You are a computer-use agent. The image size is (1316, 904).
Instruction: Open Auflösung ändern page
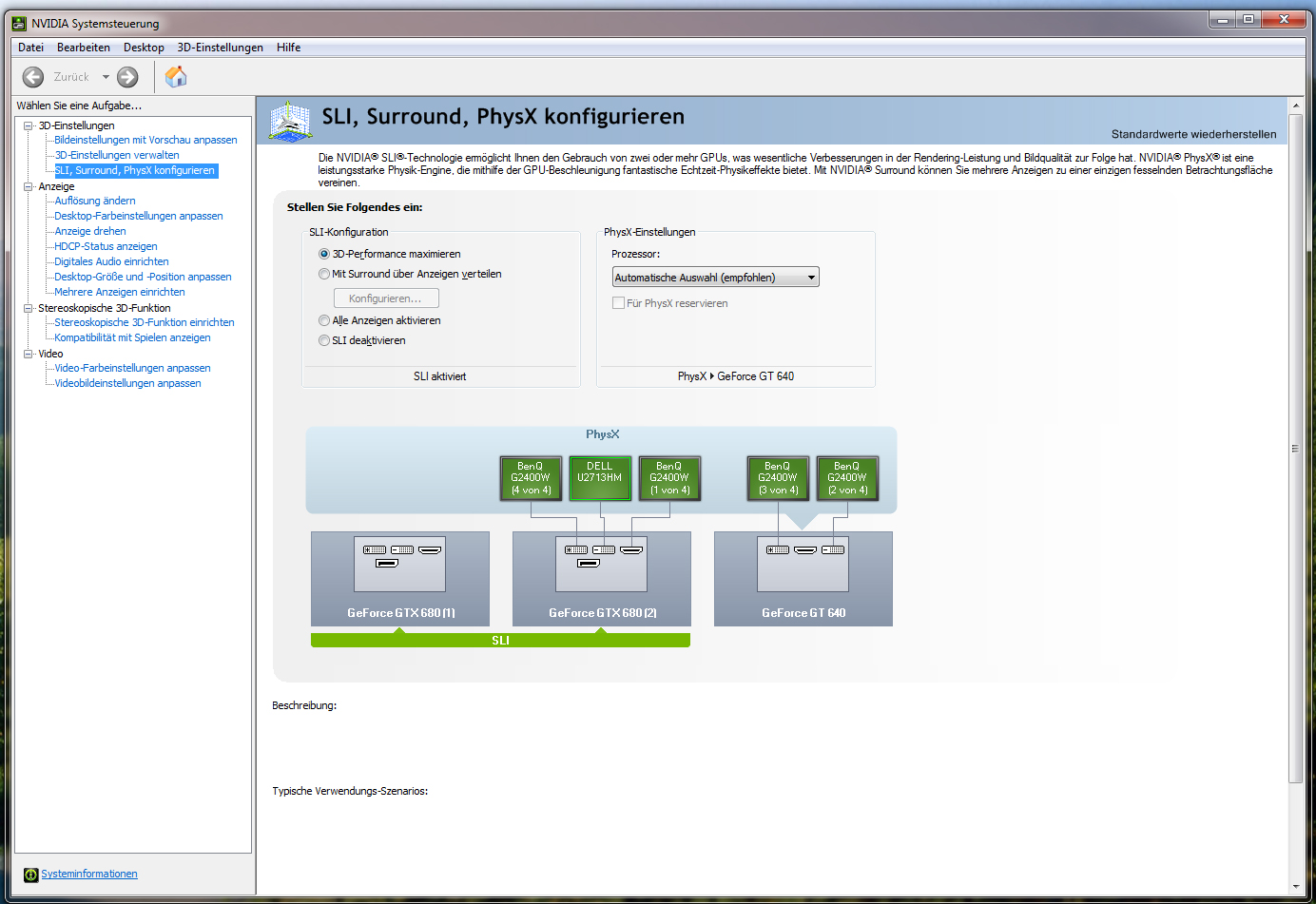[x=95, y=201]
